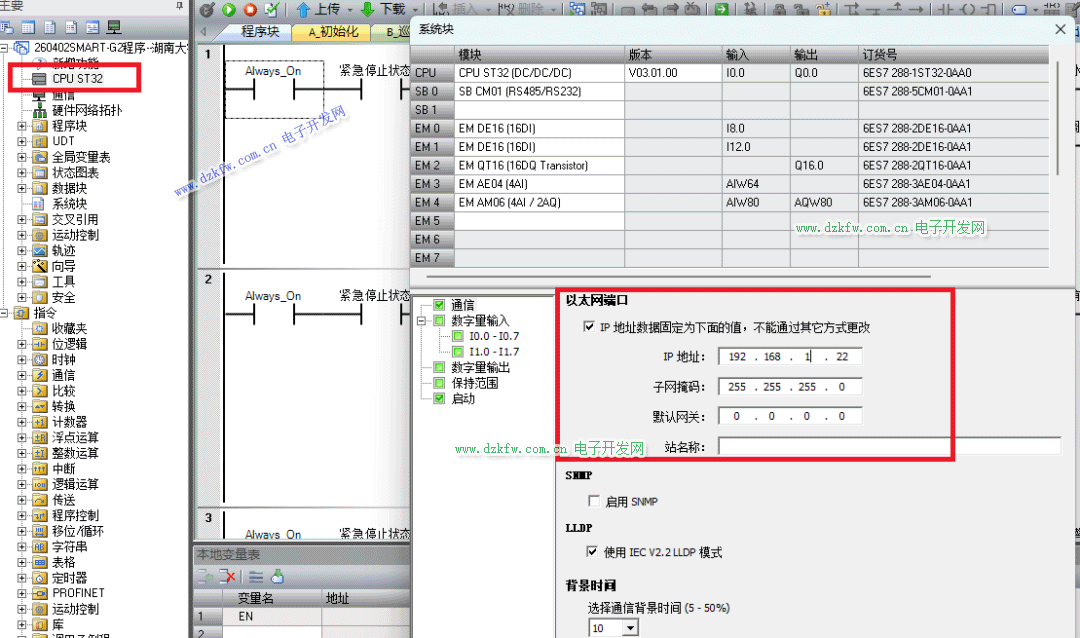Click the green arrow icon in top toolbar
This screenshot has width=1080, height=638.
point(721,10)
